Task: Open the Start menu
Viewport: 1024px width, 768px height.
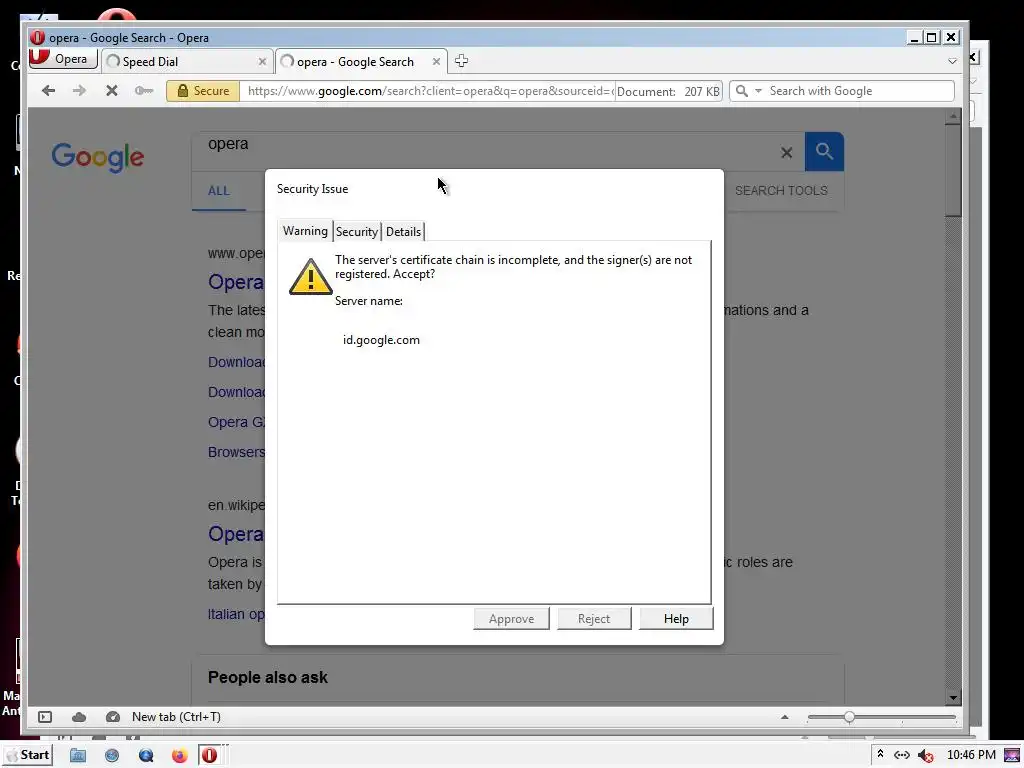Action: click(x=27, y=755)
